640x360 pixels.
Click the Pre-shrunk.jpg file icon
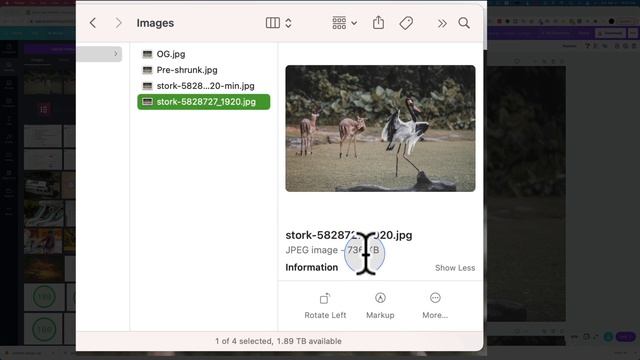147,70
